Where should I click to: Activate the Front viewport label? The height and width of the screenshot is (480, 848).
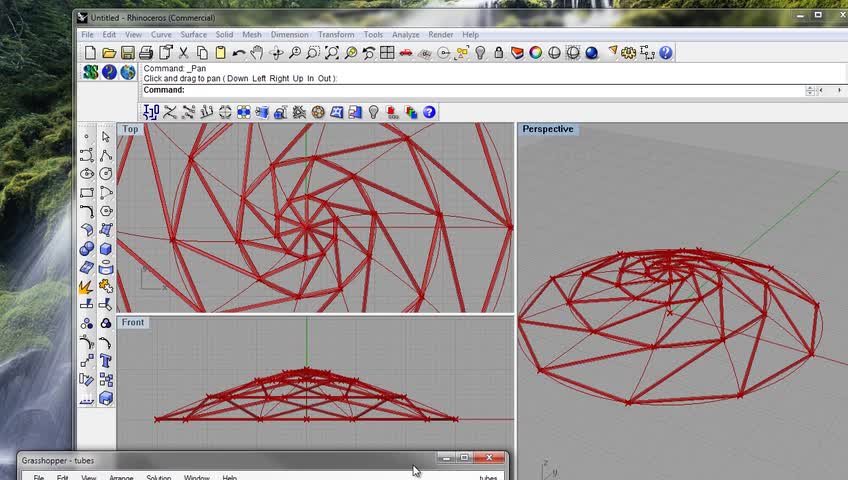coord(132,322)
